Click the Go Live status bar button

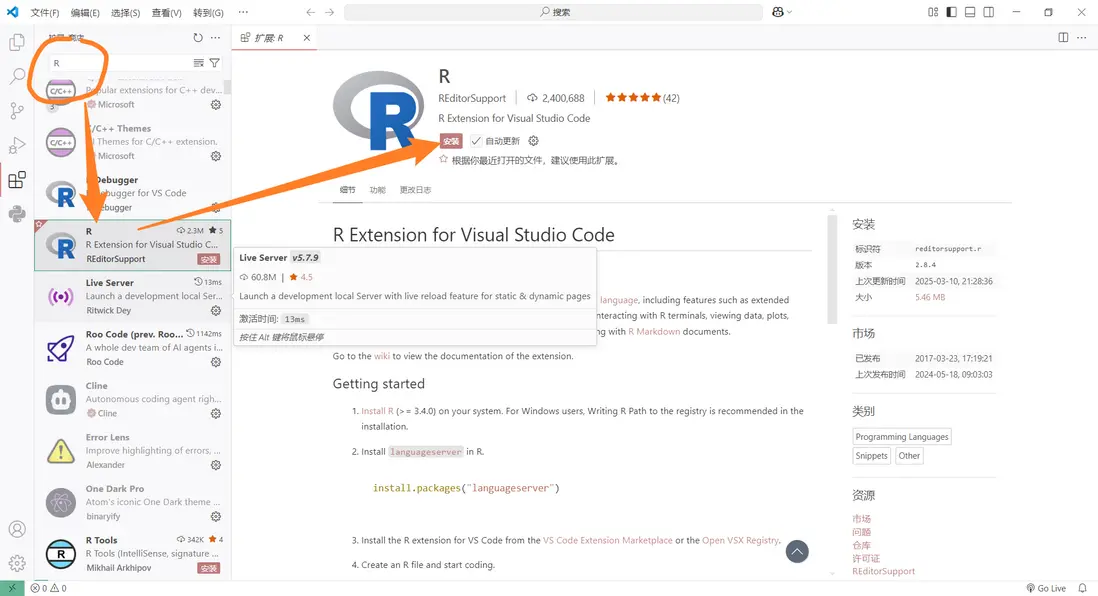click(x=1046, y=588)
